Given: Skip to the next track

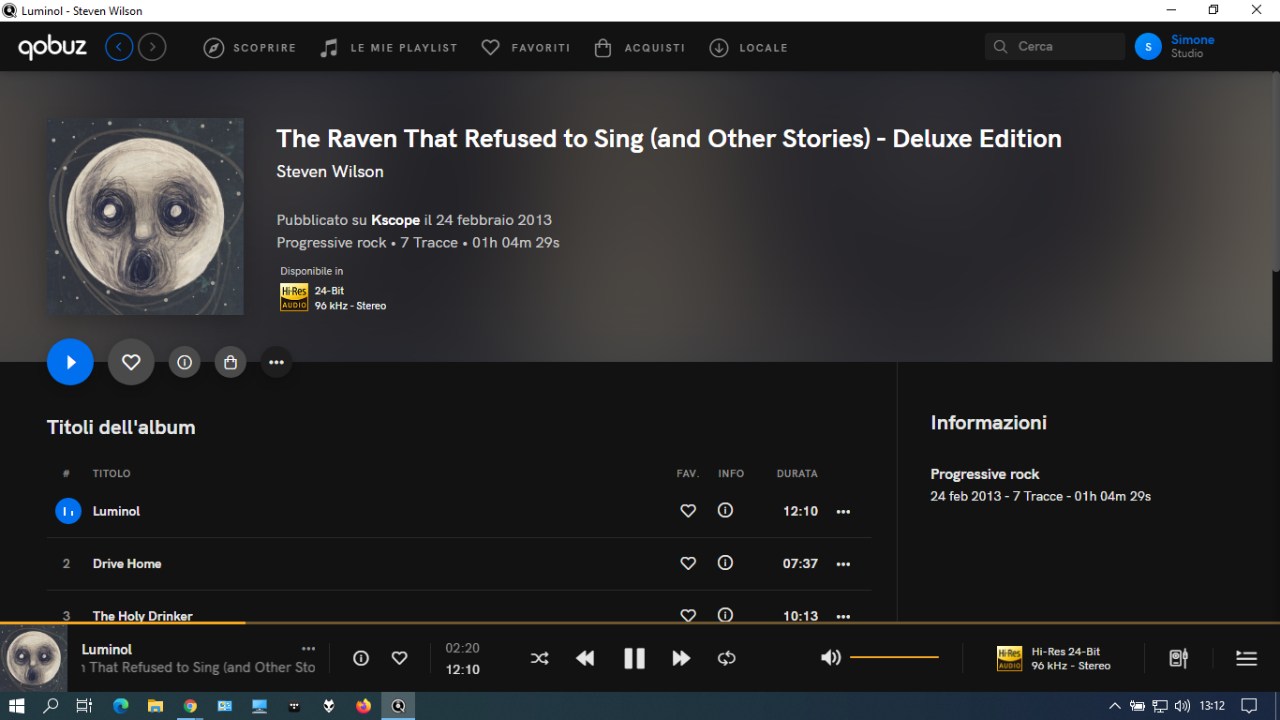Looking at the screenshot, I should point(681,658).
